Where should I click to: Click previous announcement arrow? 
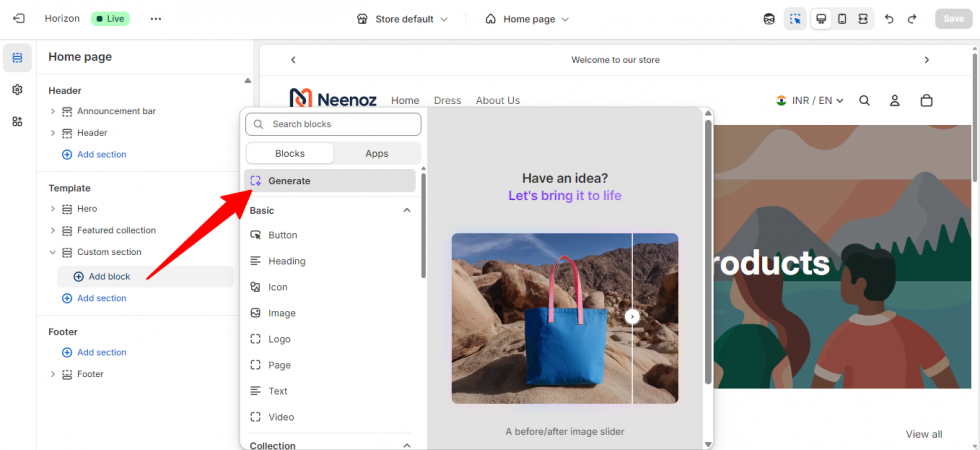click(293, 60)
